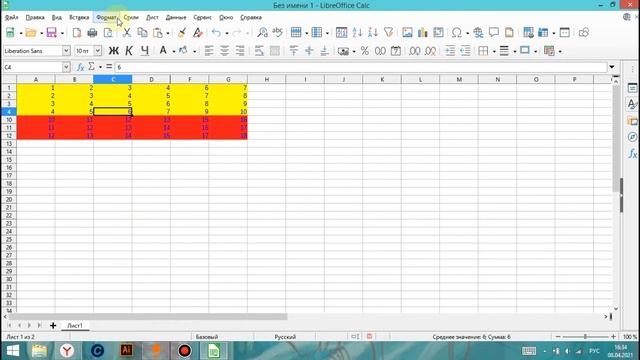The height and width of the screenshot is (360, 640).
Task: Click the Base taskbar status Базовый
Action: click(207, 337)
